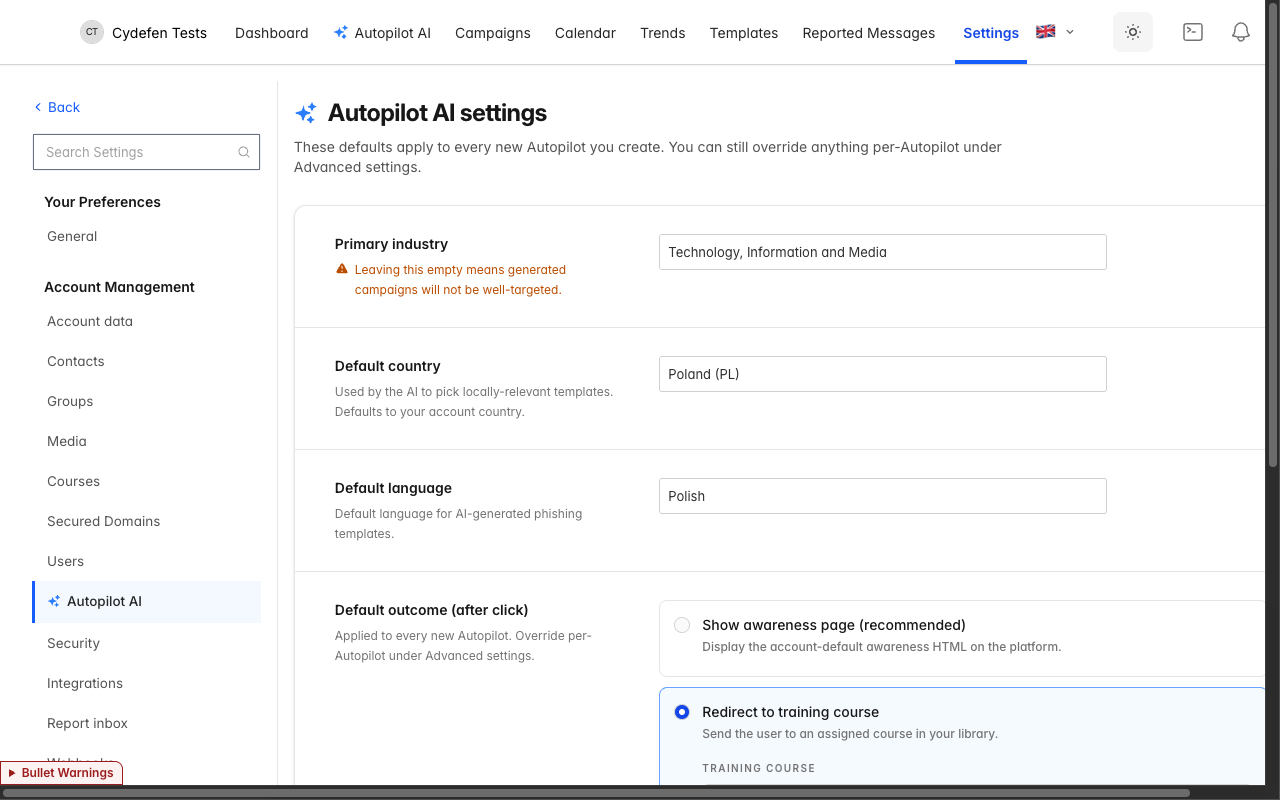Viewport: 1280px width, 800px height.
Task: Click the Account Management heading
Action: click(x=119, y=287)
